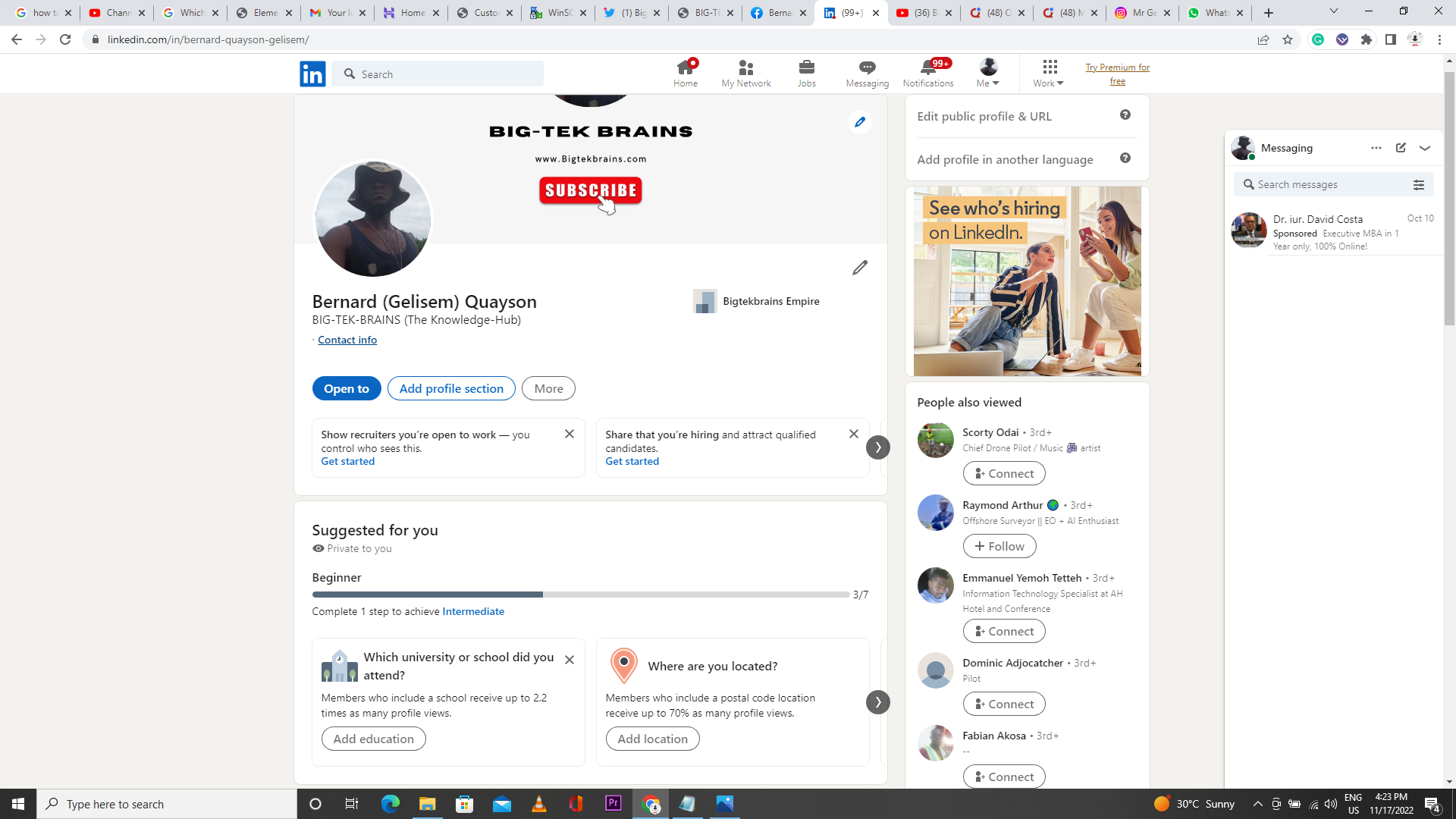Open the Work grid dropdown
Image resolution: width=1456 pixels, height=819 pixels.
click(1047, 73)
